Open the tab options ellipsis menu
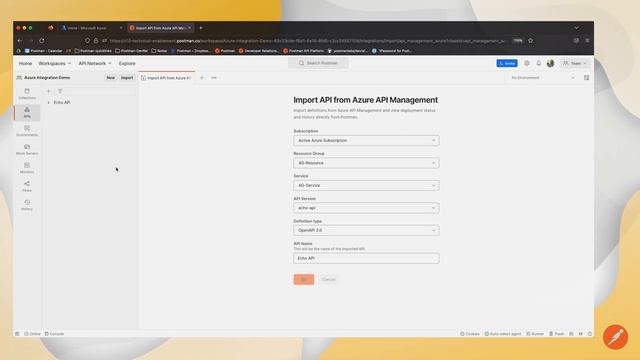Screen dimensions: 640x360 [x=214, y=78]
